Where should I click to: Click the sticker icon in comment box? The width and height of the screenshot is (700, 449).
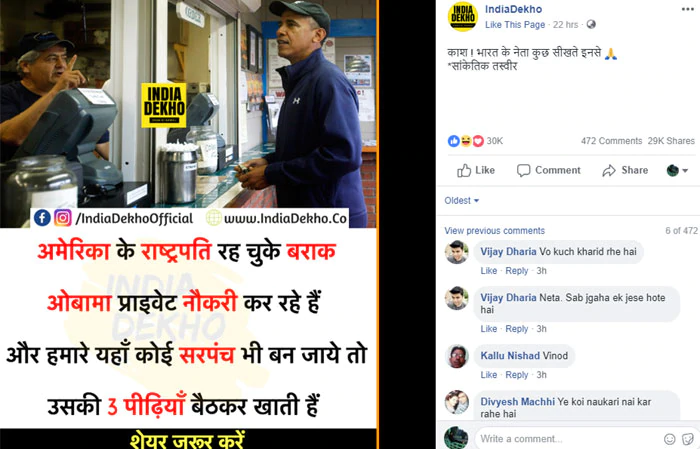(688, 439)
